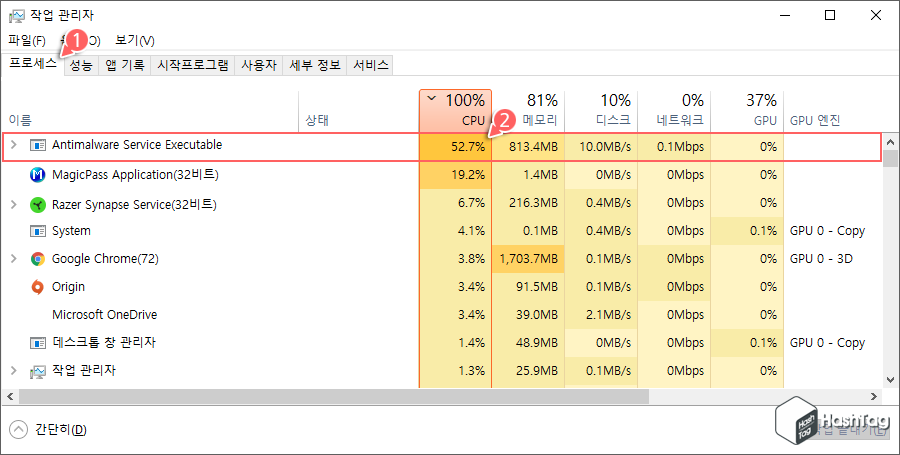Click the 813.4MB memory cell

point(528,147)
